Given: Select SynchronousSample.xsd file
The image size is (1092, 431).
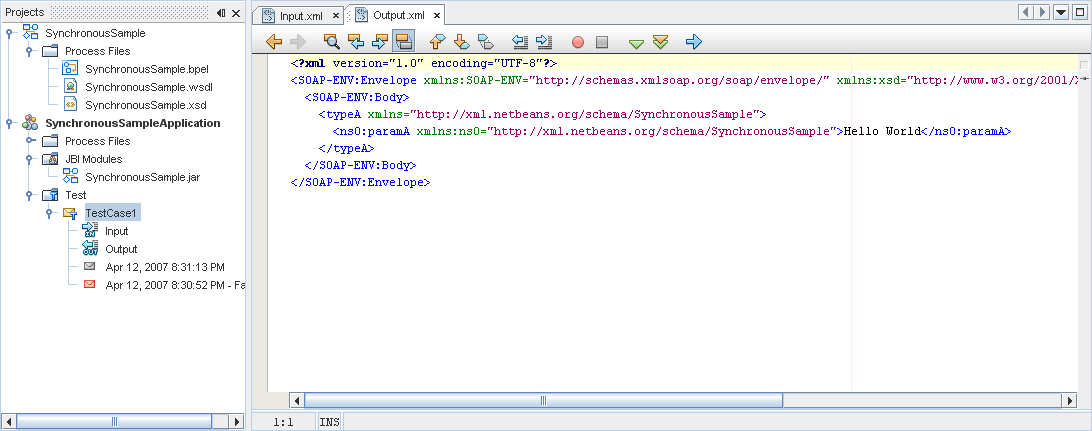Looking at the screenshot, I should [146, 105].
